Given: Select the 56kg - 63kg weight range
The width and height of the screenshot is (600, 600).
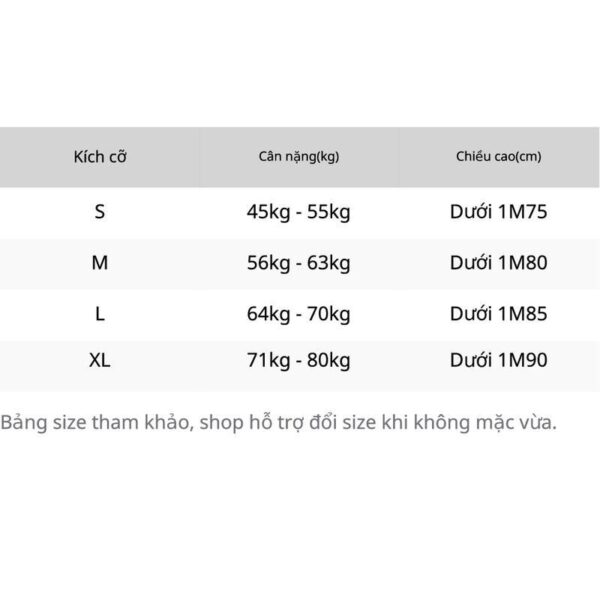Looking at the screenshot, I should (x=298, y=263).
